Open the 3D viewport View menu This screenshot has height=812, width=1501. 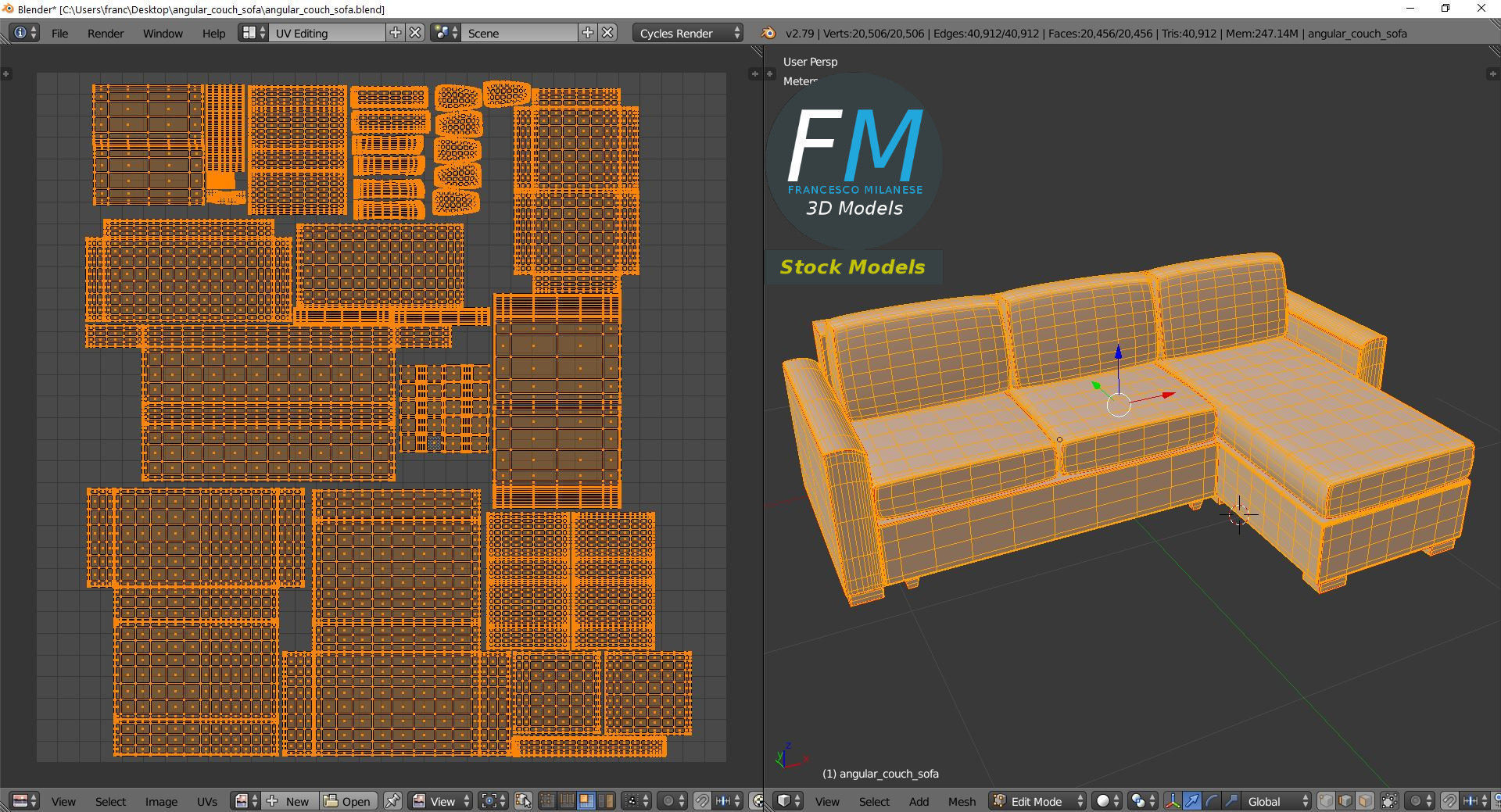[x=827, y=801]
